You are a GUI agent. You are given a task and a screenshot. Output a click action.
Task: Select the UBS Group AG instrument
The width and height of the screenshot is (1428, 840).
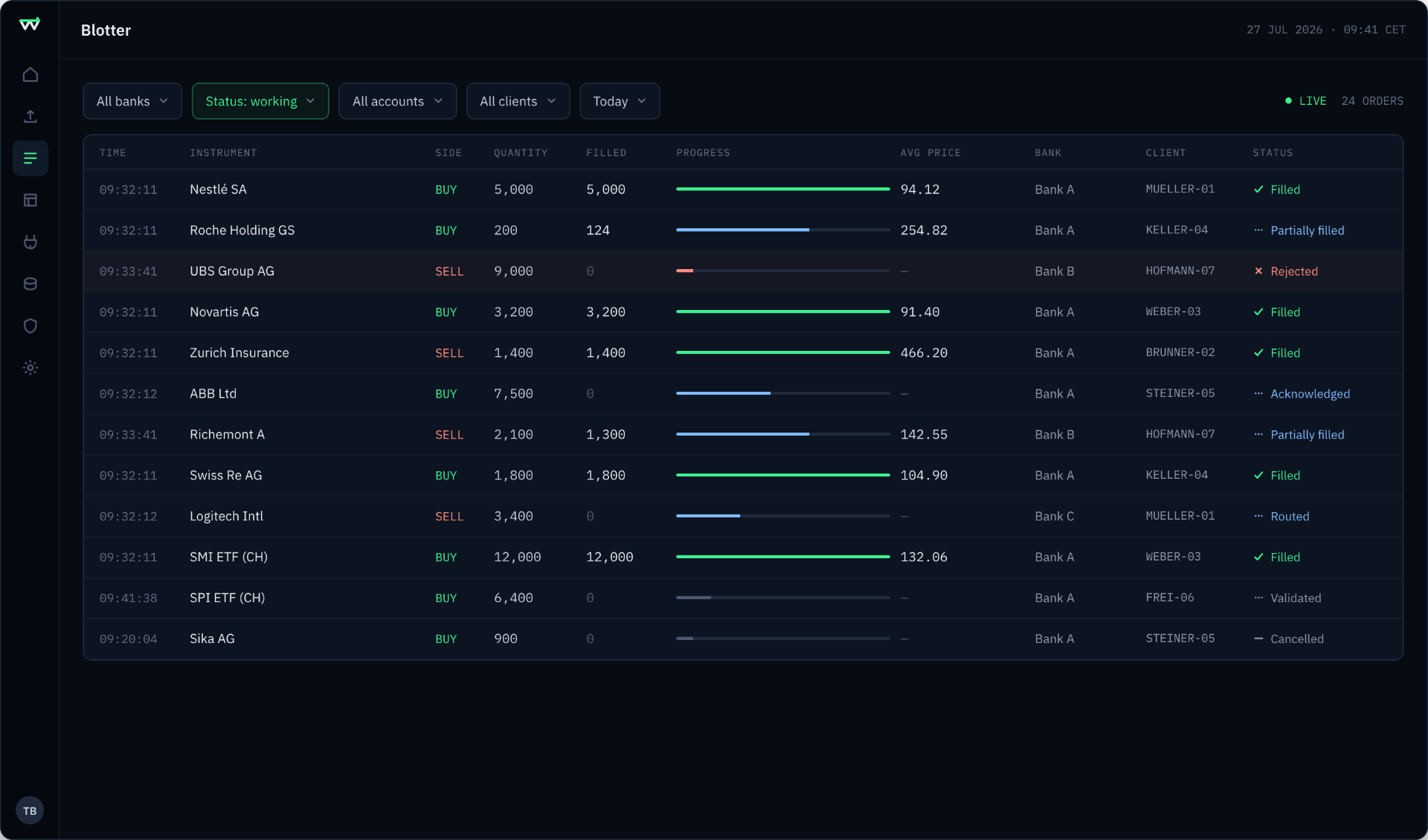[x=232, y=271]
